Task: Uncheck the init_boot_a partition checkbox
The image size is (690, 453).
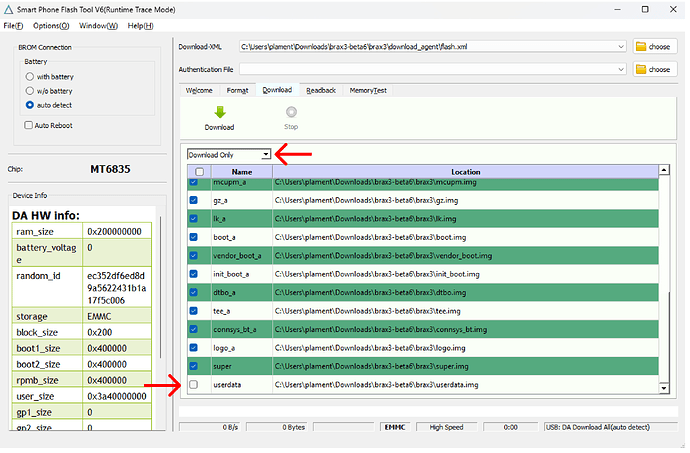Action: (x=194, y=275)
